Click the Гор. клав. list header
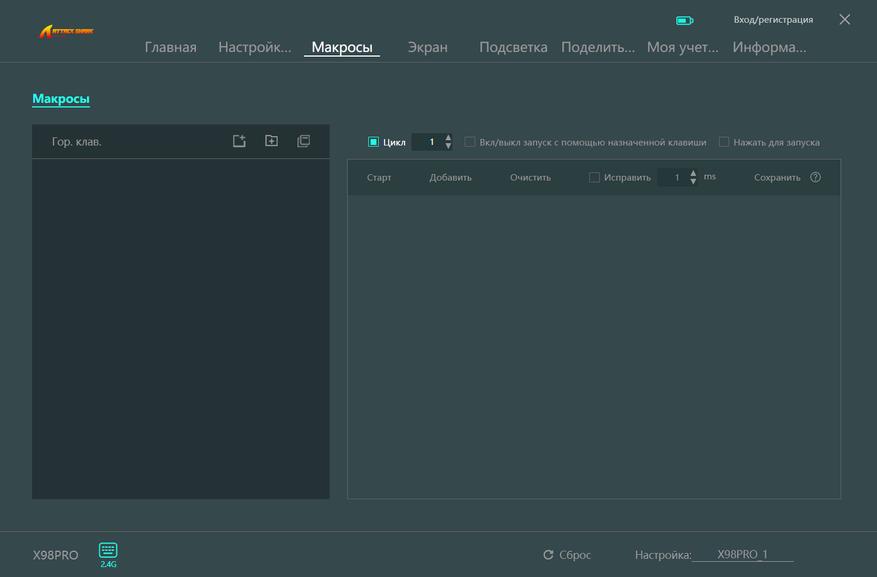The image size is (877, 577). (77, 141)
